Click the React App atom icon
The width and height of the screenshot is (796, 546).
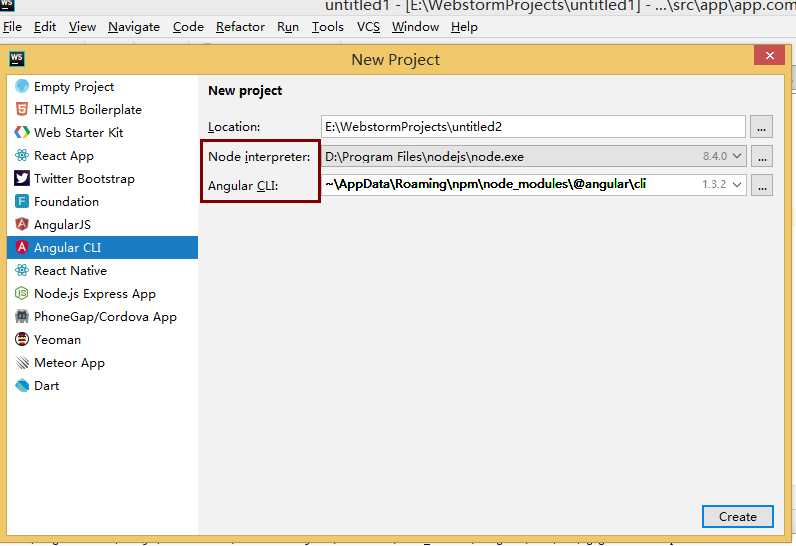click(x=22, y=155)
